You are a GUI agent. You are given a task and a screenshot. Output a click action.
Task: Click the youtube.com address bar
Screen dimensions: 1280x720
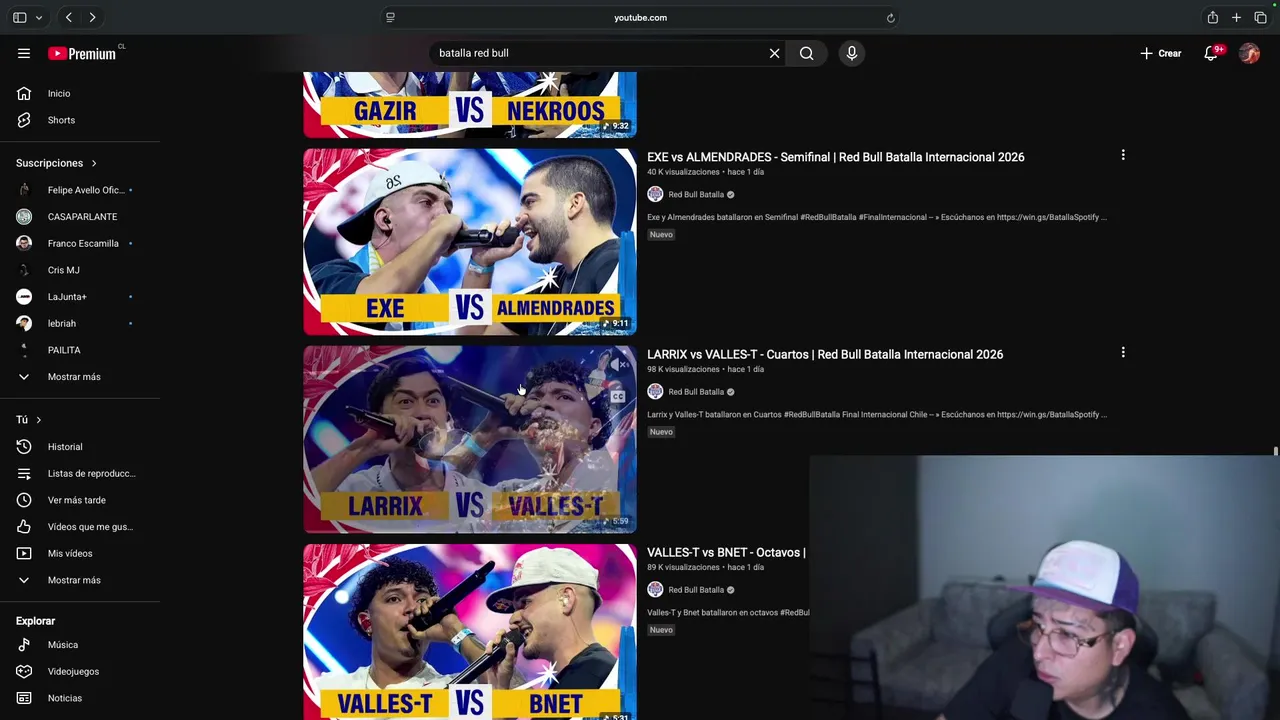(640, 17)
